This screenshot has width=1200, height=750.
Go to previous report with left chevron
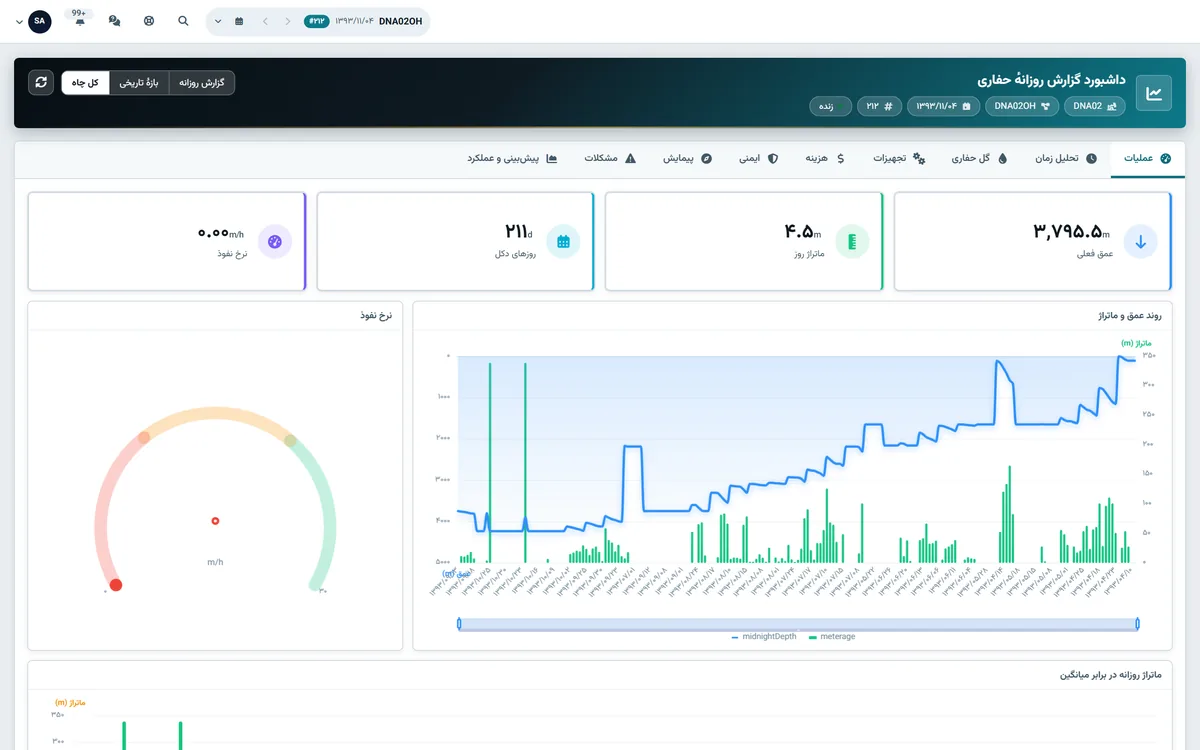(x=265, y=21)
